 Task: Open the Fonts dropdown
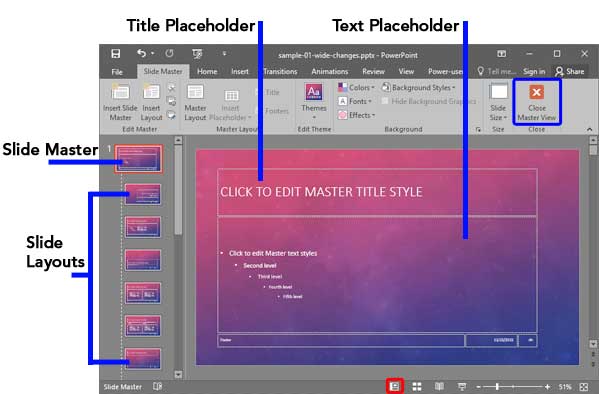tap(355, 101)
